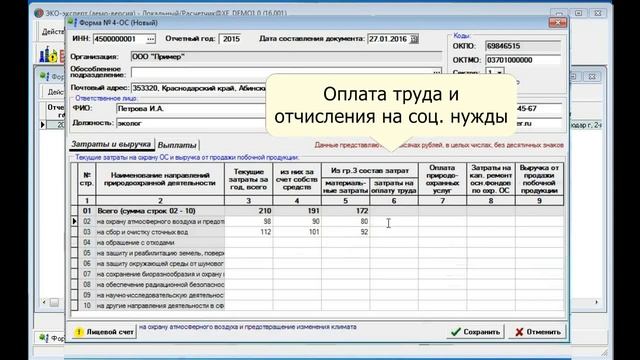Click column header Текущие затраты за год, всего

click(249, 179)
